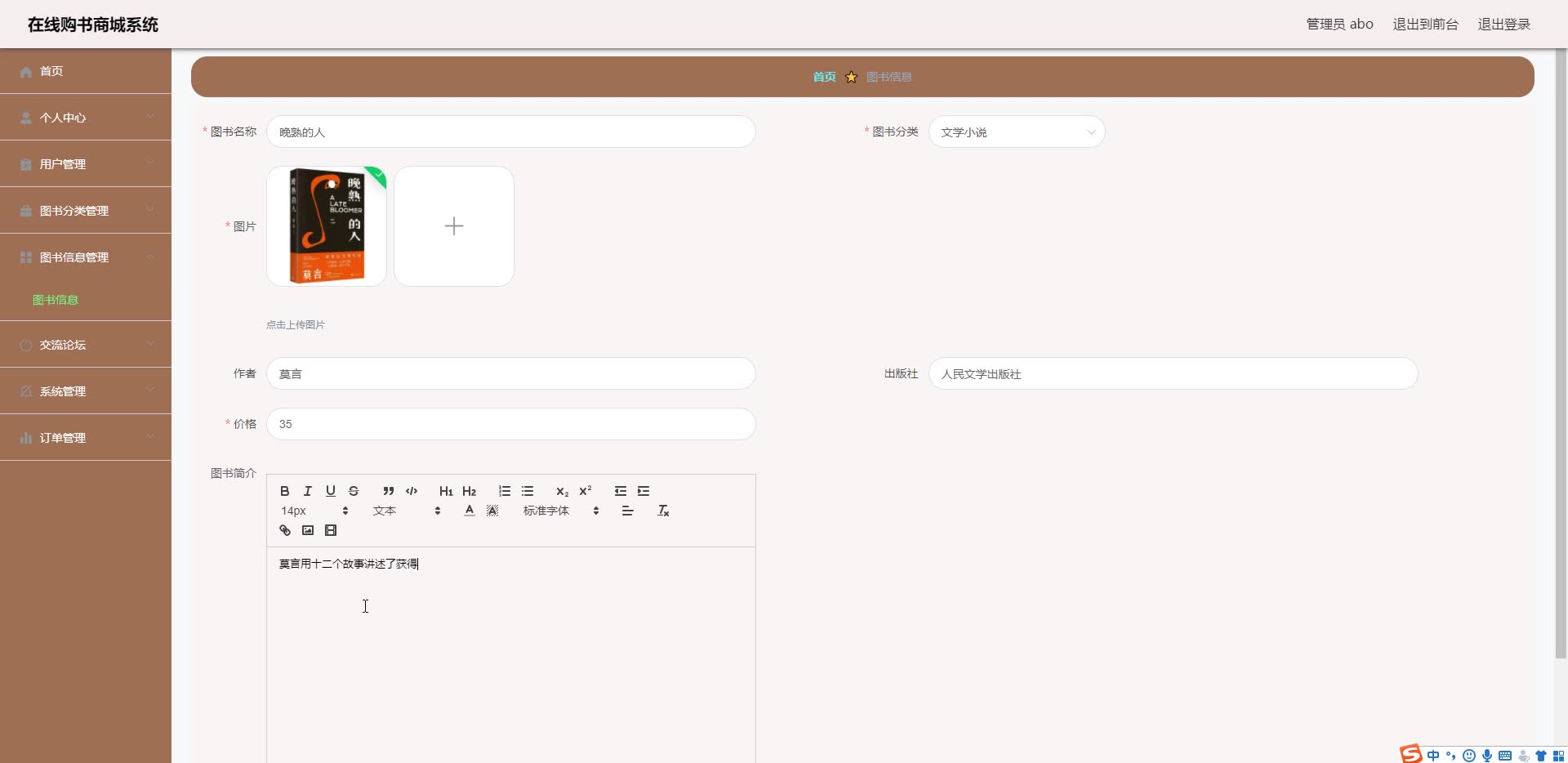Click the code block icon in the editor
Screen dimensions: 1568x763
pos(411,491)
